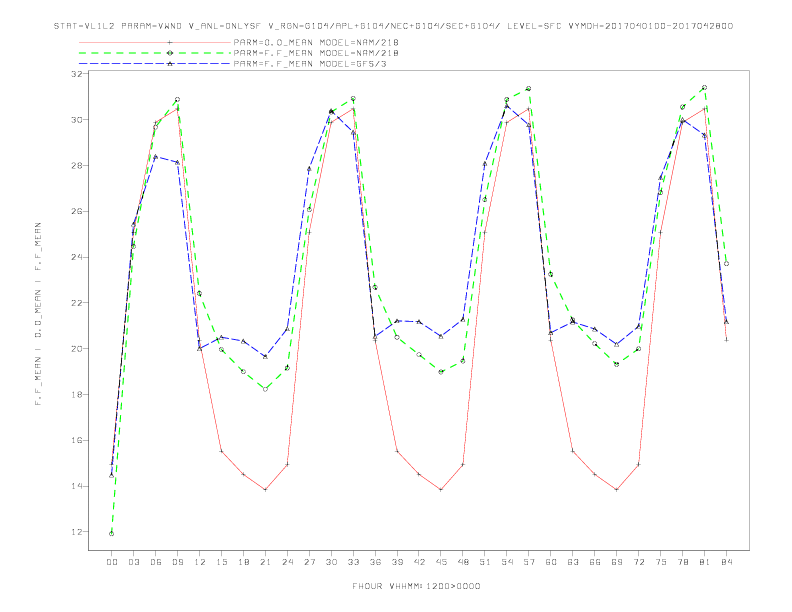Click x-axis forecast hour label 27
Viewport: 792px width, 612px height.
[x=309, y=562]
